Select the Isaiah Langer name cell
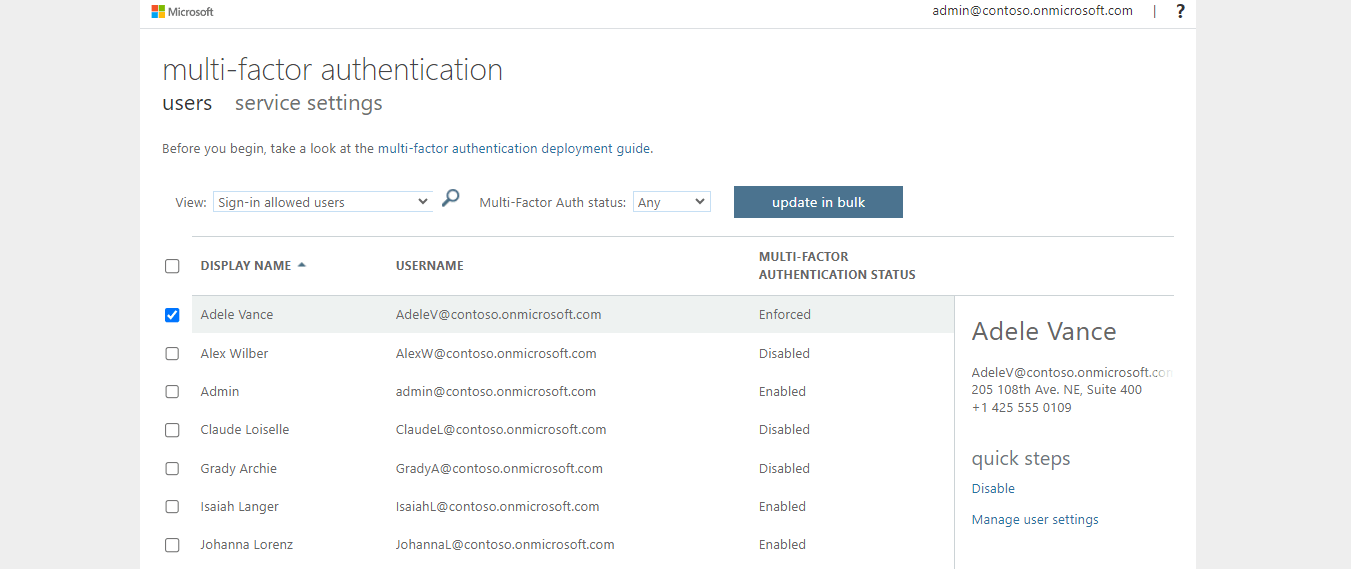The height and width of the screenshot is (569, 1351). tap(240, 507)
